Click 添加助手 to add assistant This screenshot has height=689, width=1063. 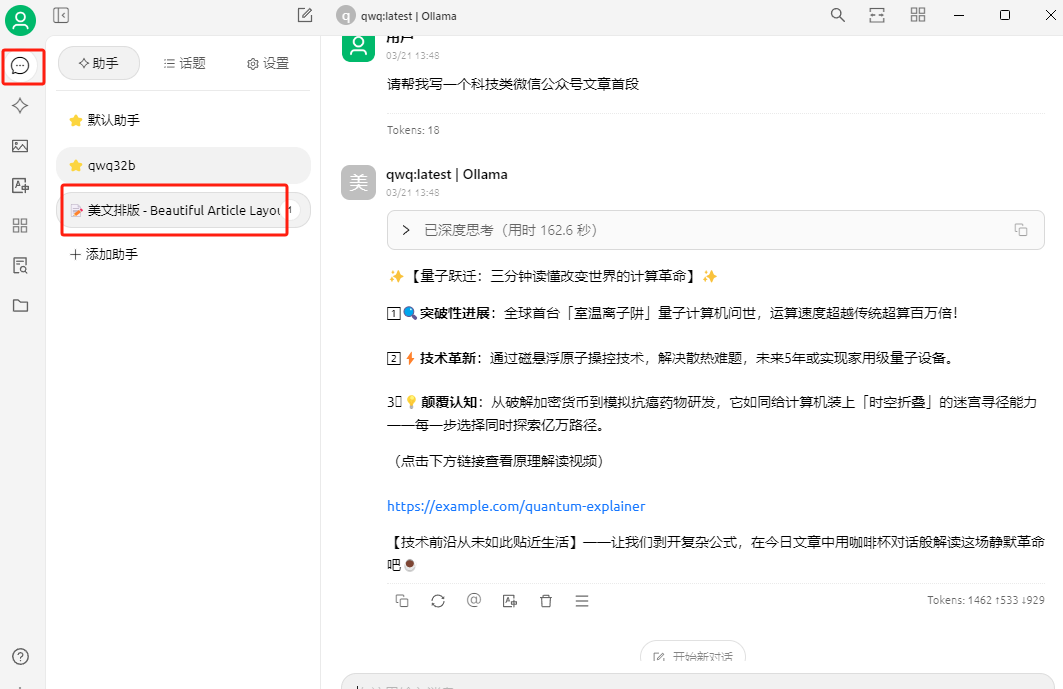(104, 255)
